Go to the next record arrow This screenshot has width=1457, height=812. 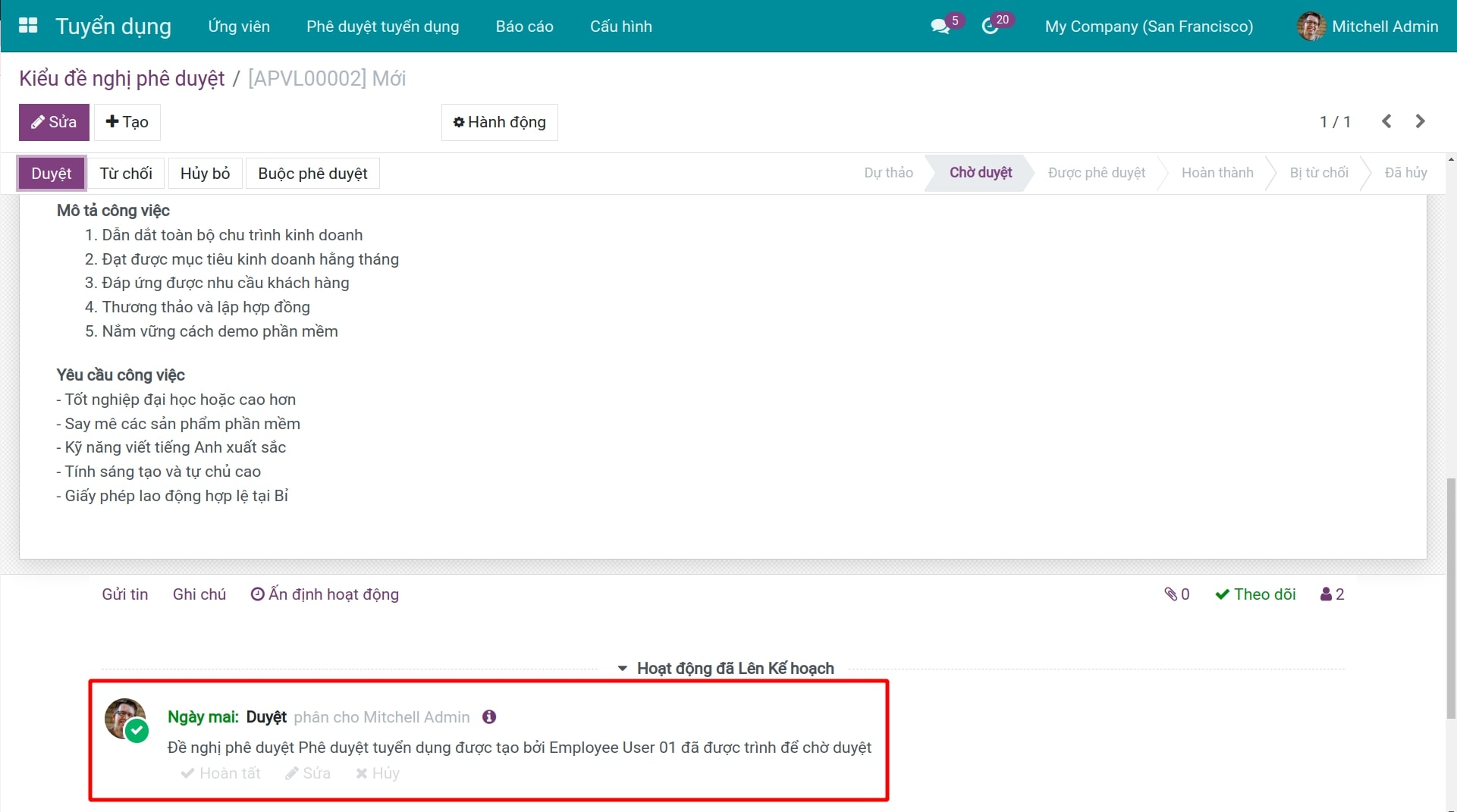[1420, 121]
